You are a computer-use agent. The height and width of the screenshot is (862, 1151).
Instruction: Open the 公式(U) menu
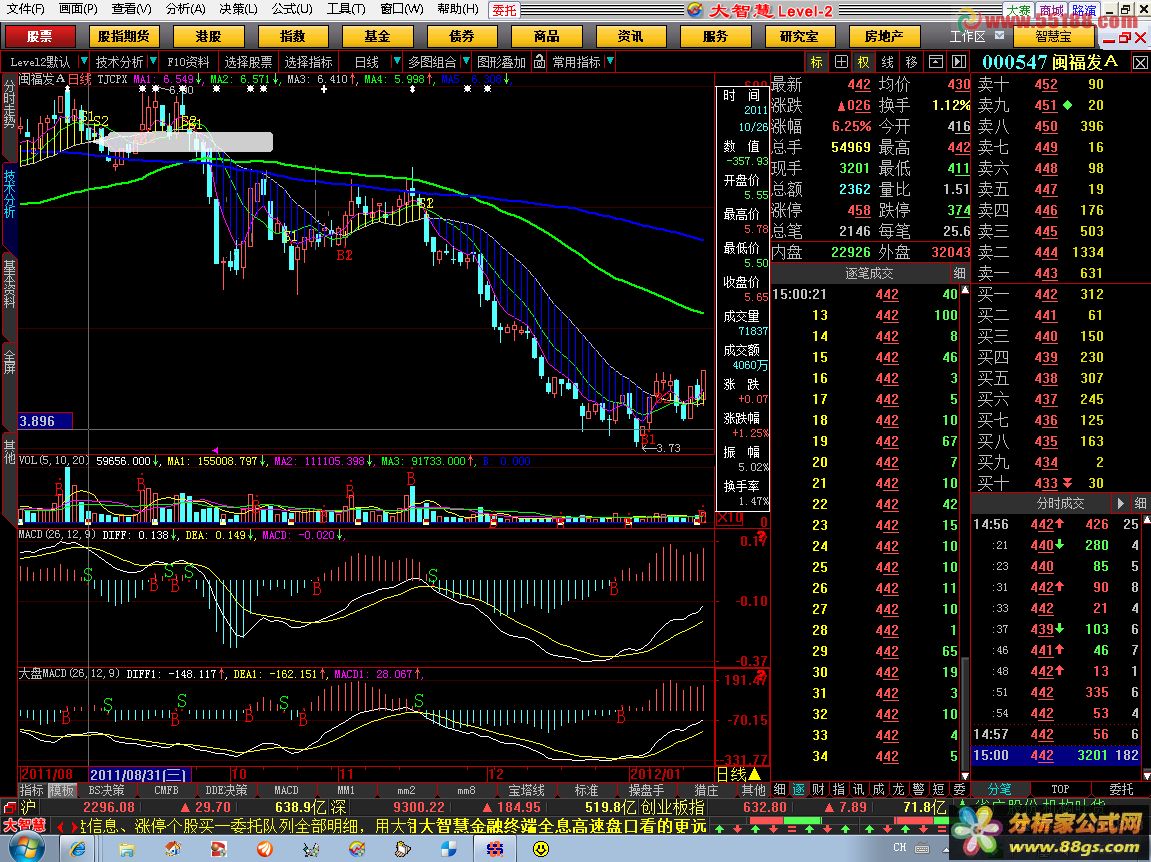(291, 10)
